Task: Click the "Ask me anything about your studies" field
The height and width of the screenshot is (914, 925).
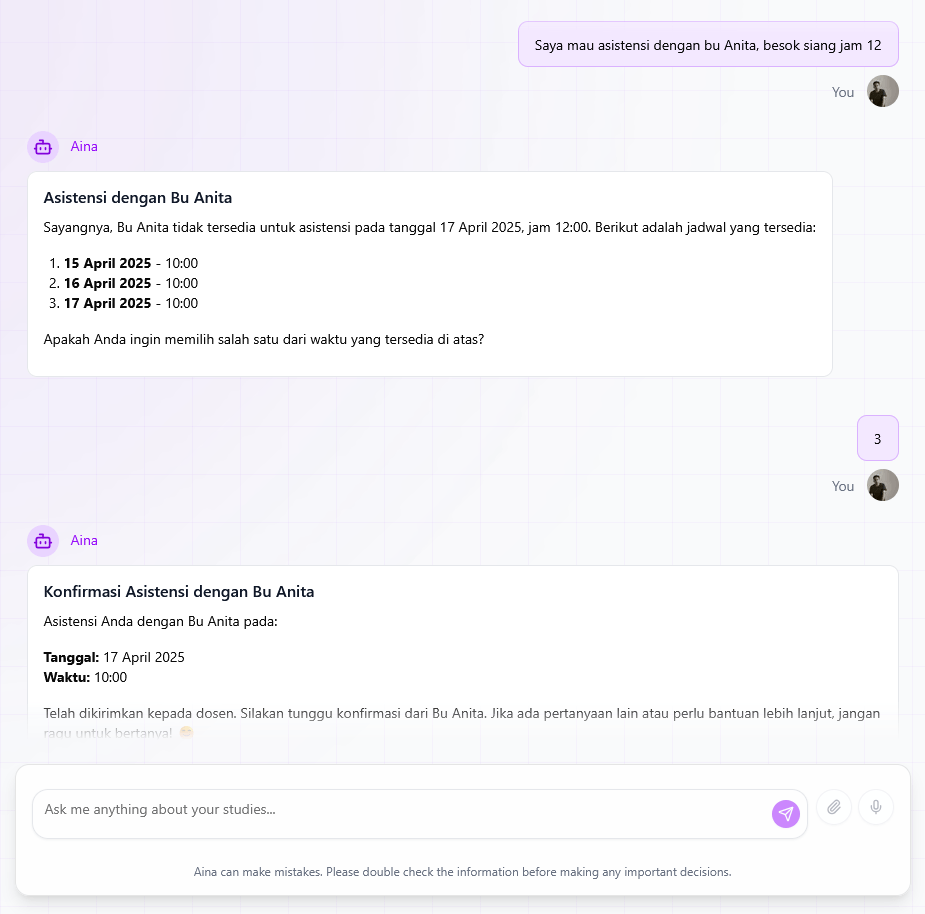Action: click(400, 809)
